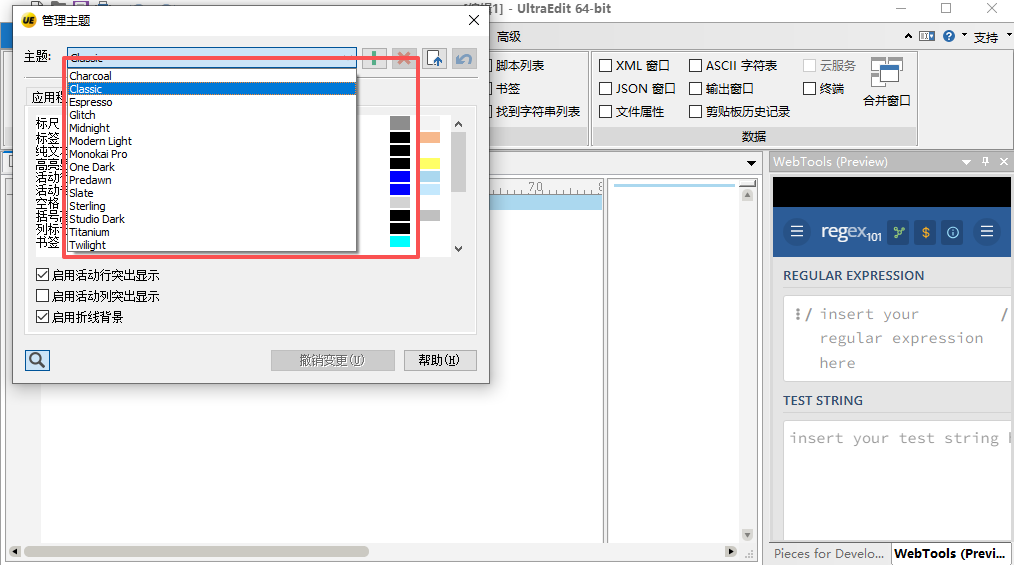Click the undo arrow icon in theme dialog
1014x565 pixels.
tap(464, 59)
